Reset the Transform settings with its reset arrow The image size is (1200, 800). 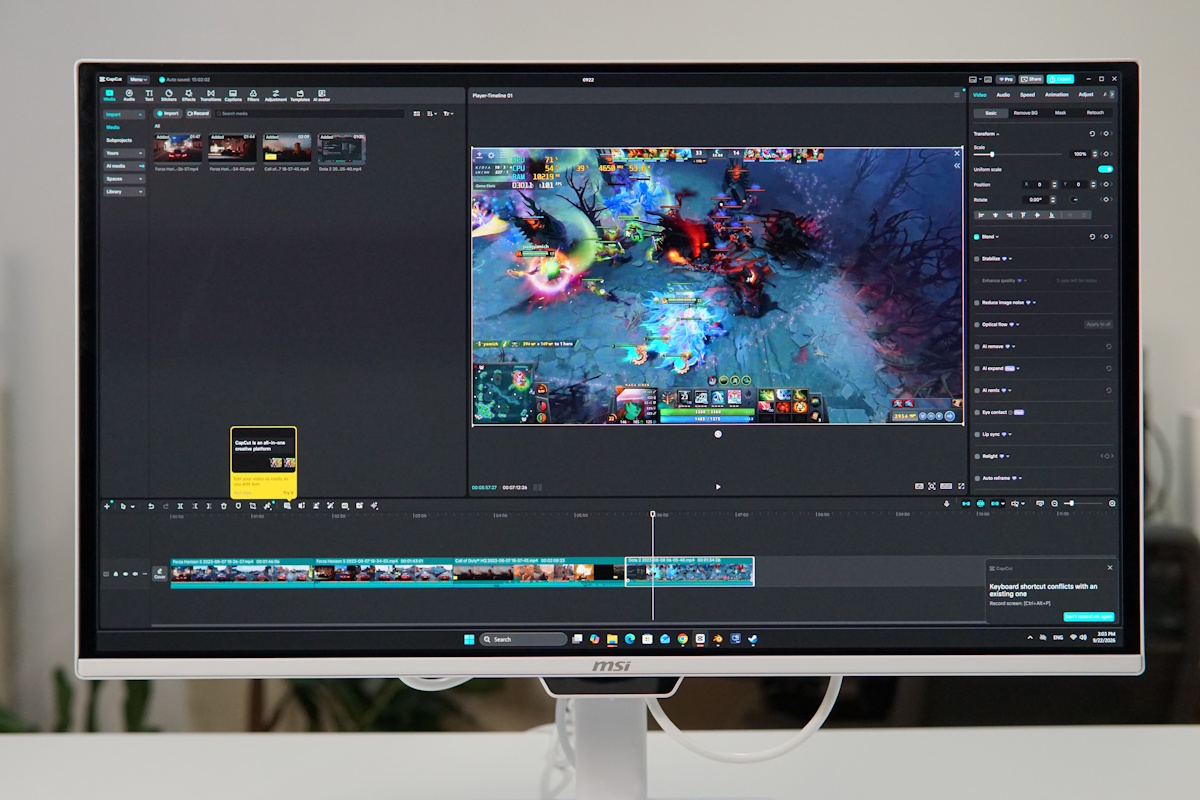[x=1092, y=134]
